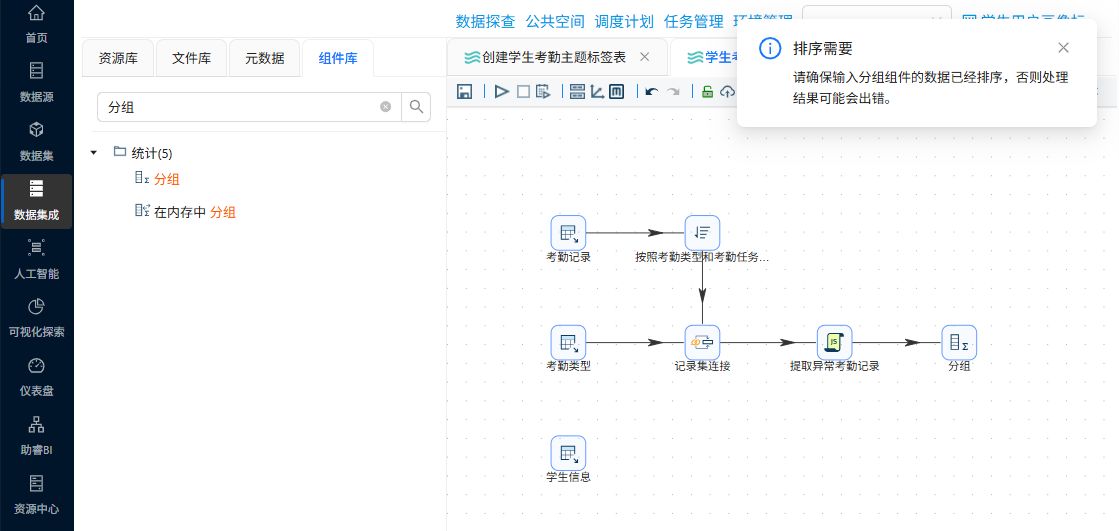Open 可视化探索 in the sidebar
1119x531 pixels.
pos(36,319)
